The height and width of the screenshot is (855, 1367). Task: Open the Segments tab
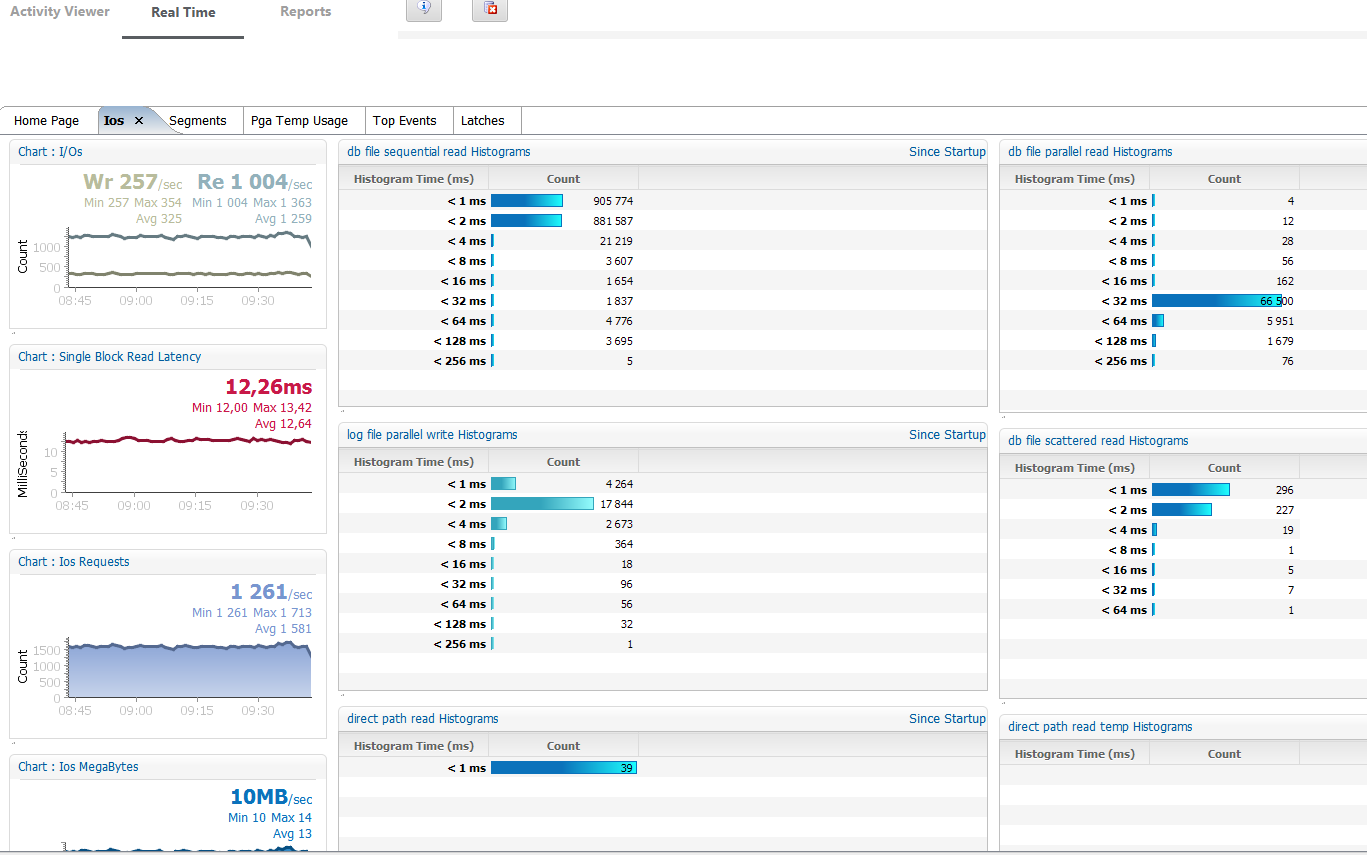tap(198, 121)
